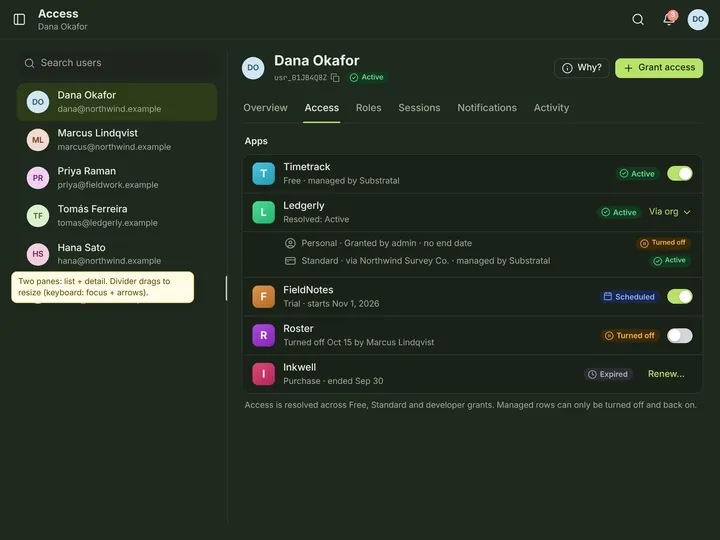Click 'Purchase · ended Sep 30' text
Screen dimensions: 720x540
[x=333, y=381]
